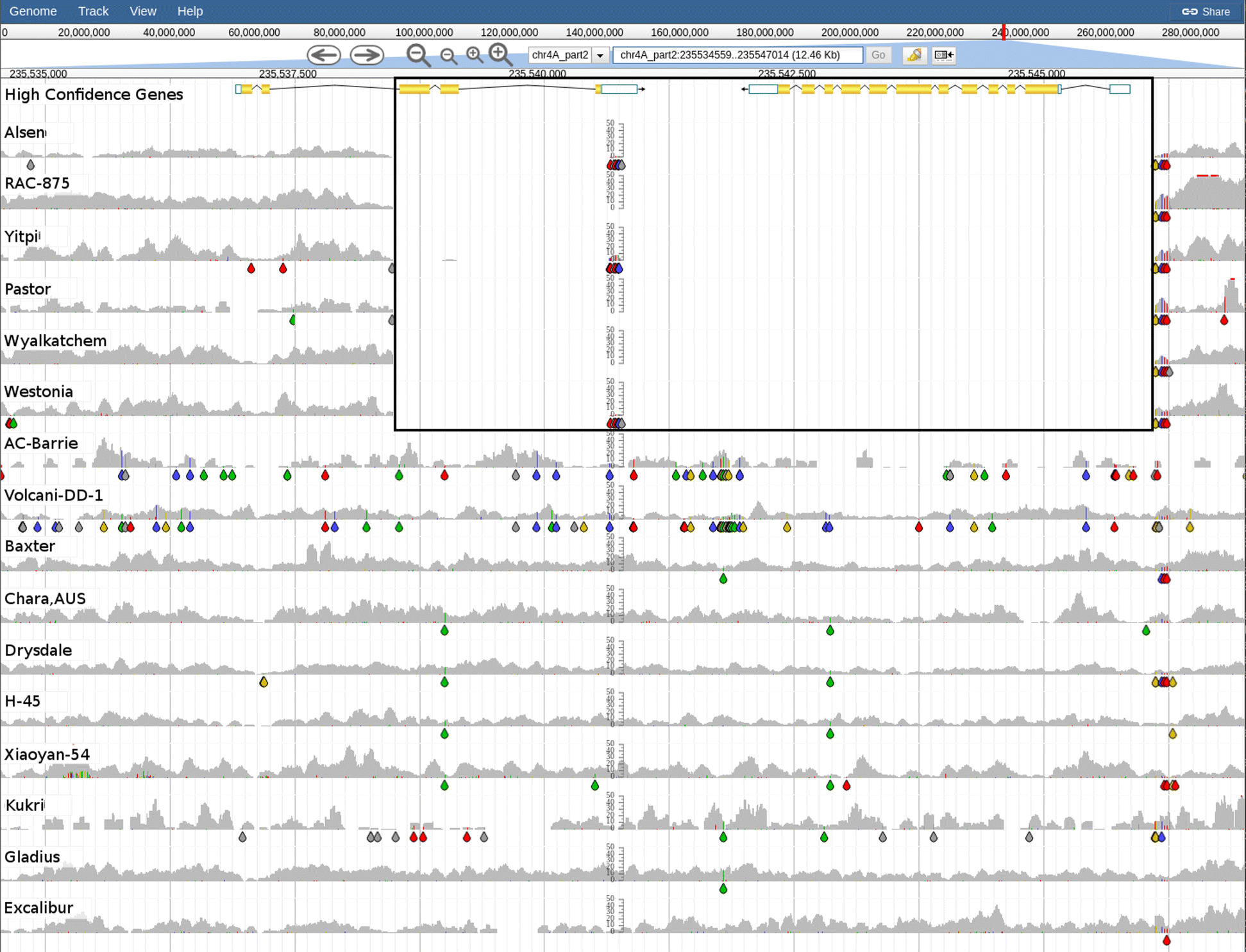
Task: Click the Go button
Action: pos(878,55)
